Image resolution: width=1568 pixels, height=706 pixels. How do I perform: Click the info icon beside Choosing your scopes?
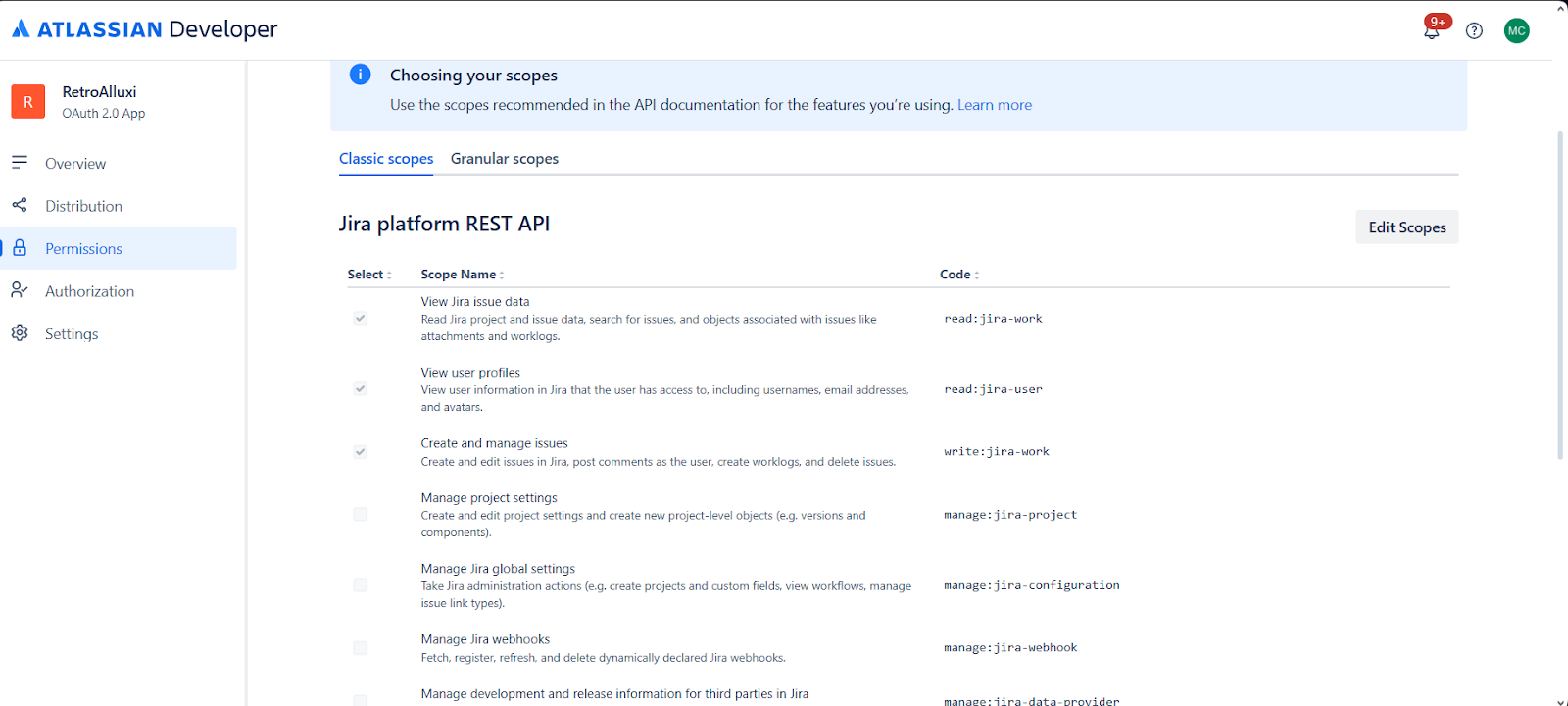tap(361, 75)
